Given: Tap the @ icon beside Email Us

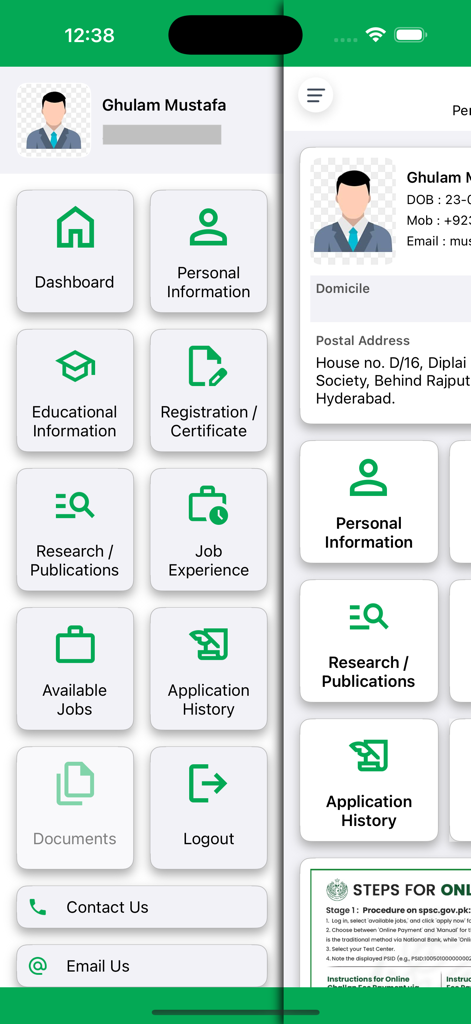Looking at the screenshot, I should [38, 966].
